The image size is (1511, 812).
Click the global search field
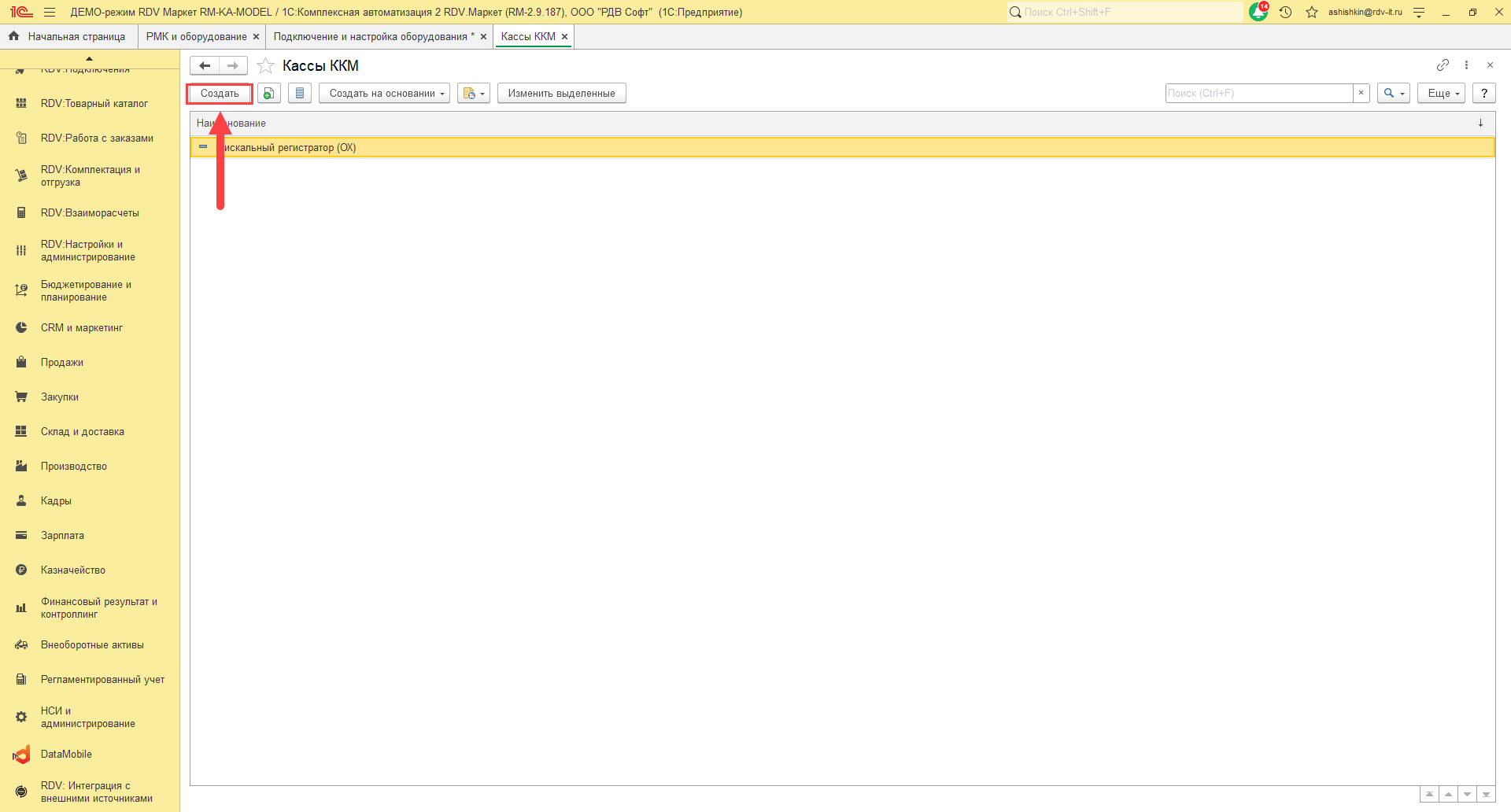[1125, 12]
